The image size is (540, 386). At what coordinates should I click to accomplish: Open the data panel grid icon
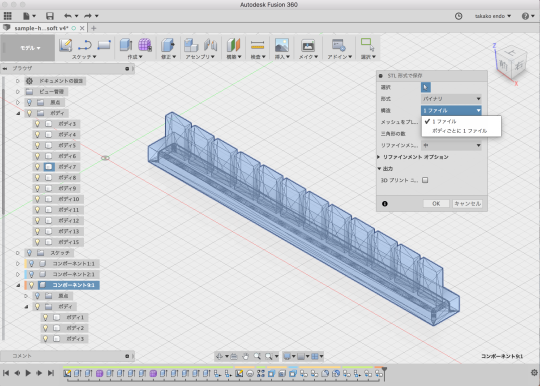point(8,15)
